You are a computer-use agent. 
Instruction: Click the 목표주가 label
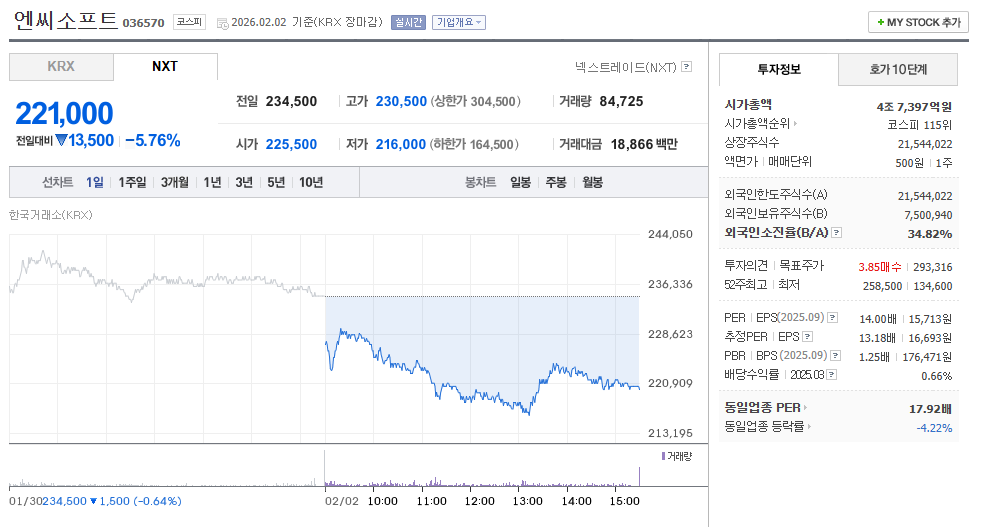(802, 266)
